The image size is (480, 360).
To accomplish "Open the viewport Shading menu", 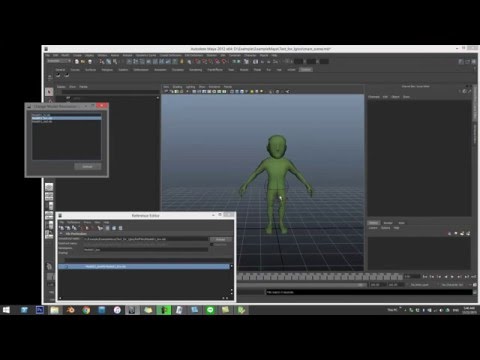I will [x=177, y=87].
